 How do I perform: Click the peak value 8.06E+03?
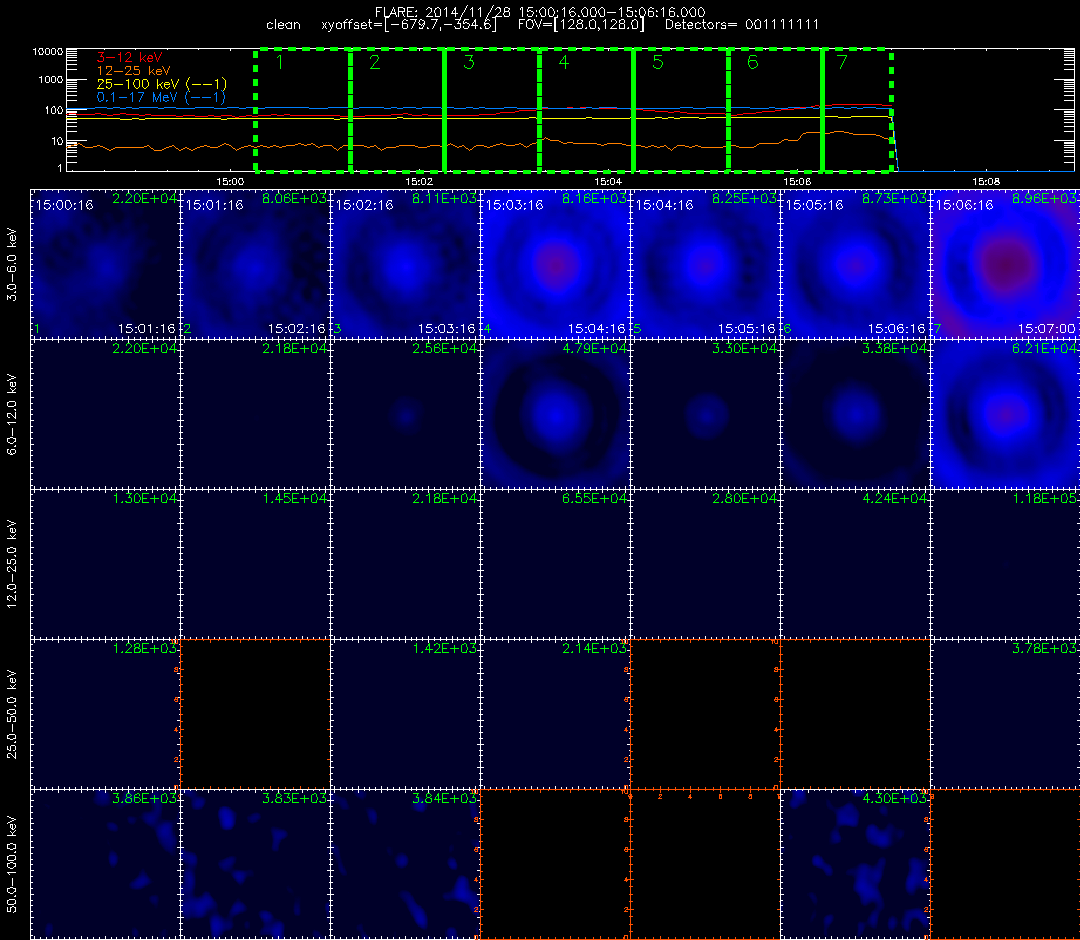coord(294,198)
